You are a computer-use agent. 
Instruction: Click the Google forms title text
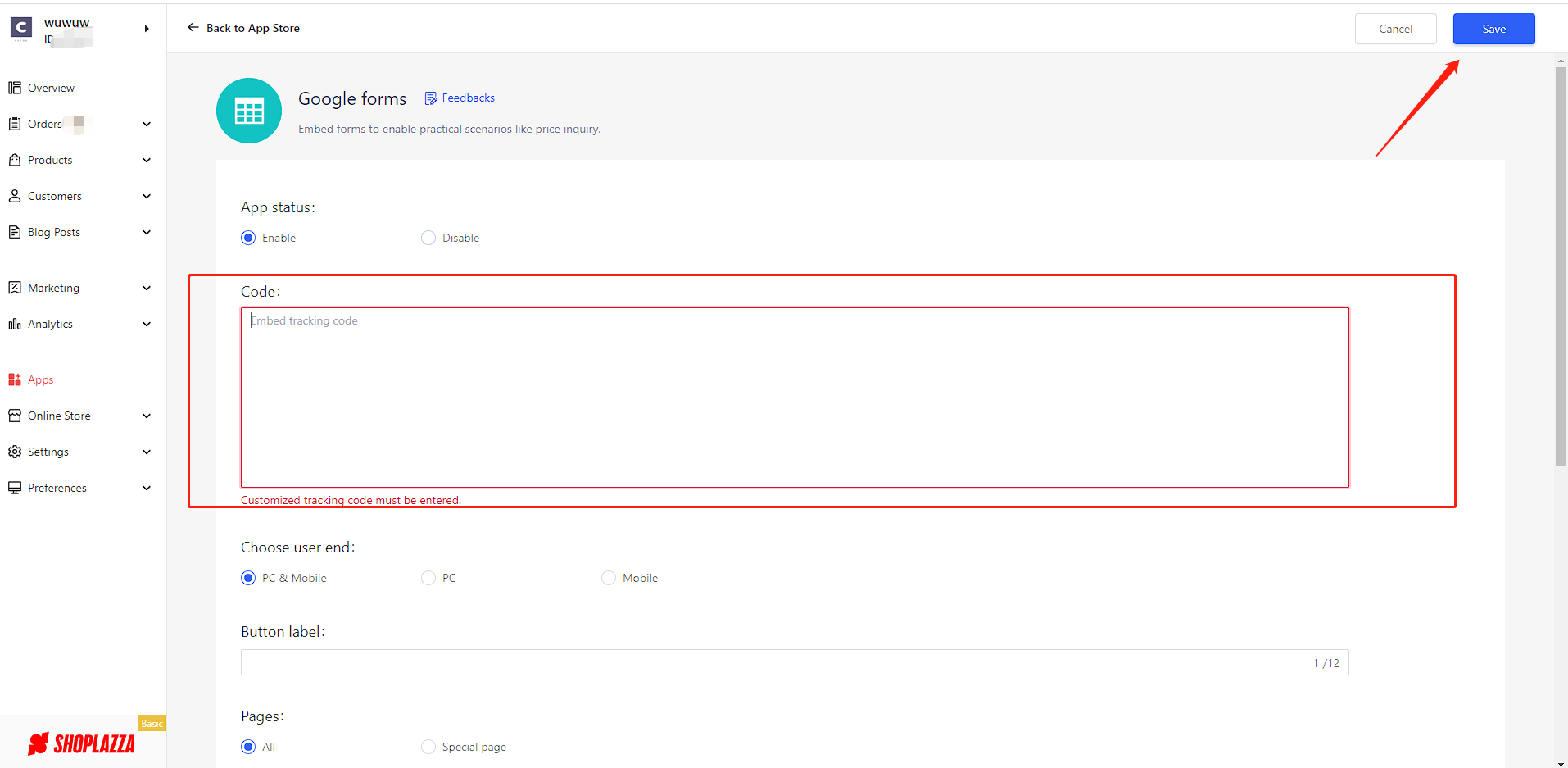[x=352, y=98]
